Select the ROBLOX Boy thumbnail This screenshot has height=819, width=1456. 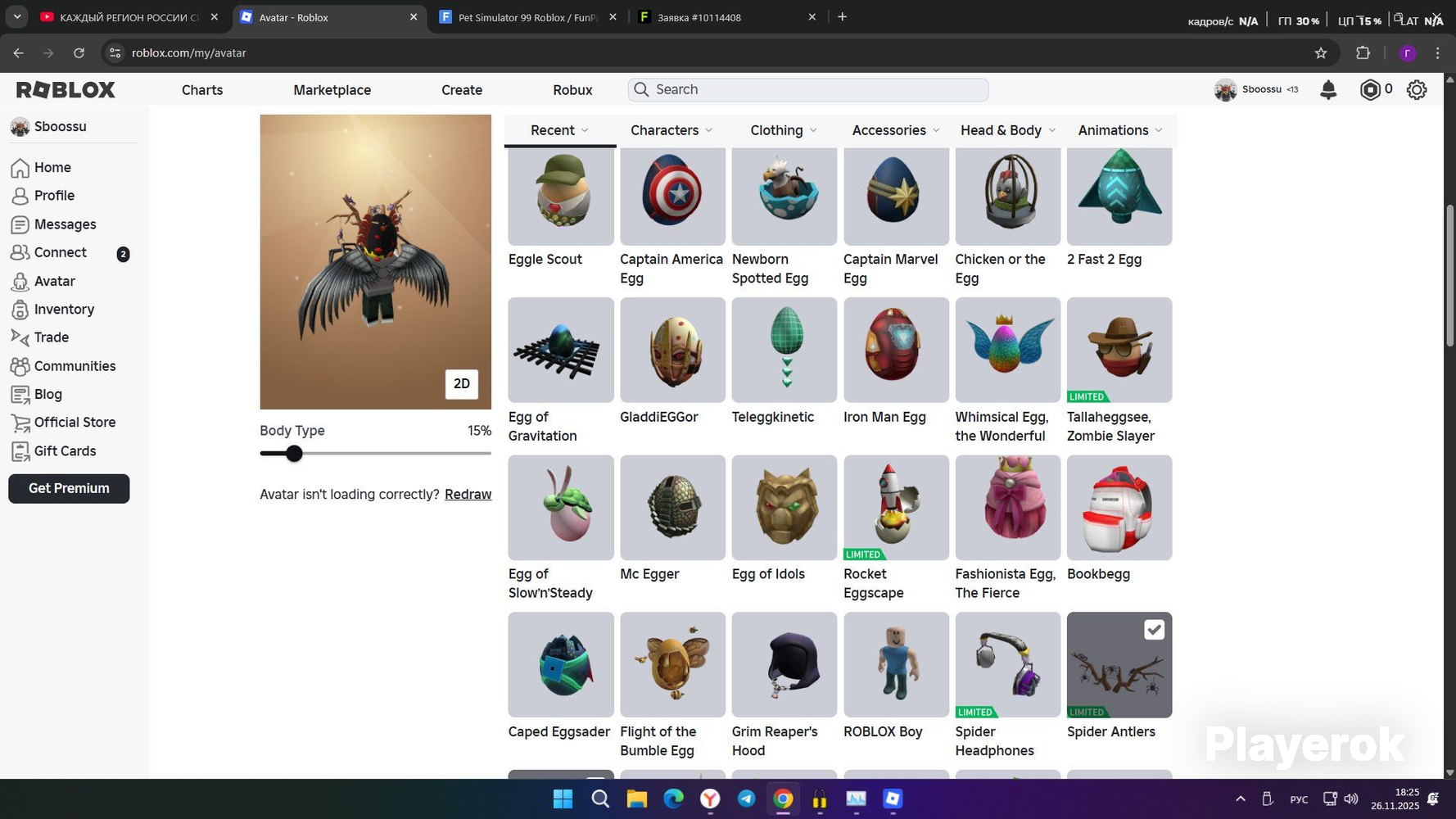pos(896,665)
